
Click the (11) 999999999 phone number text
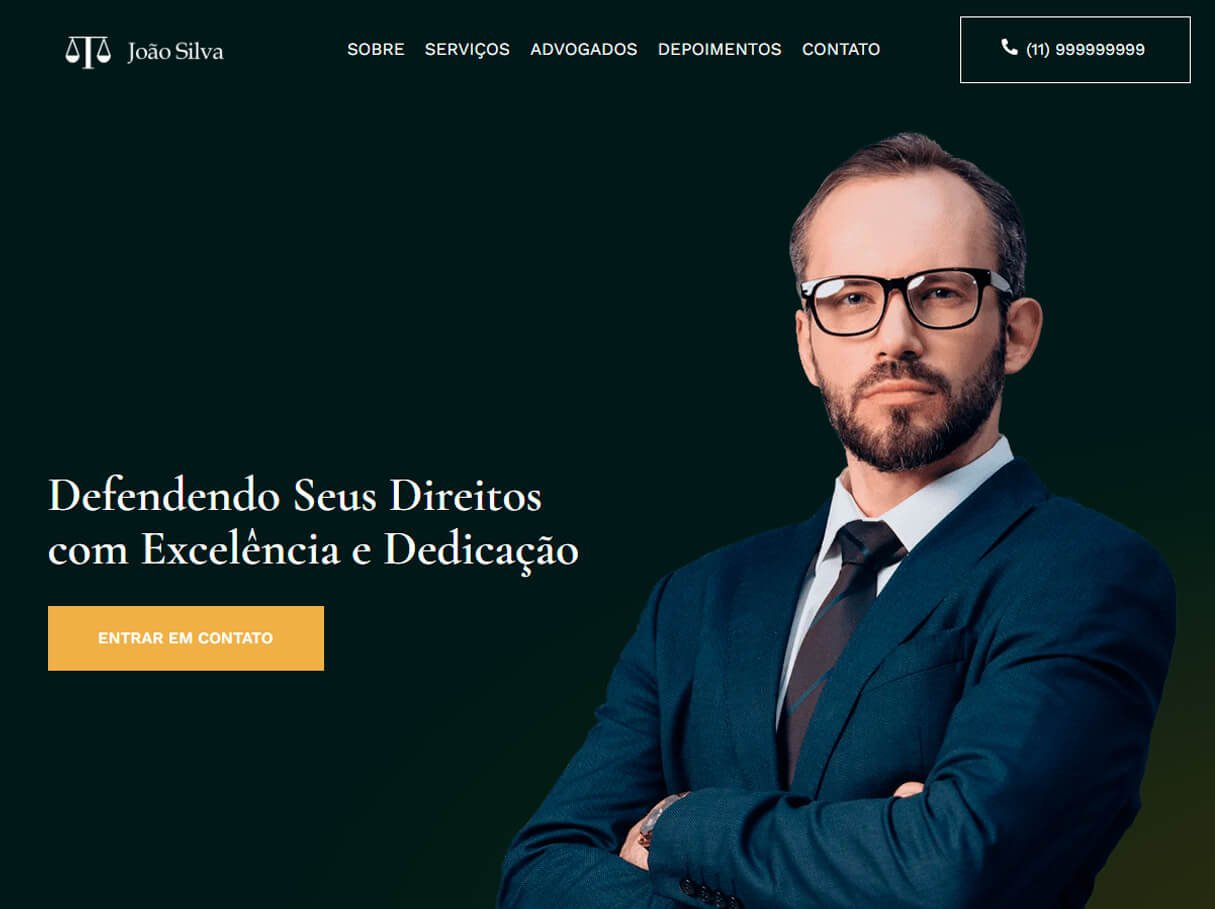point(1085,49)
